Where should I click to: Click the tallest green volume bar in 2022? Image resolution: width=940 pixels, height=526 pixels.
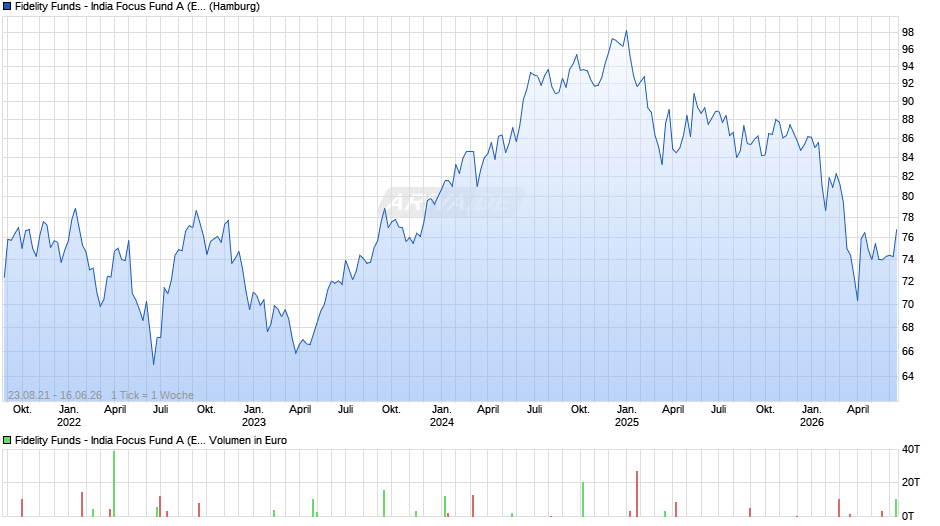(x=114, y=484)
